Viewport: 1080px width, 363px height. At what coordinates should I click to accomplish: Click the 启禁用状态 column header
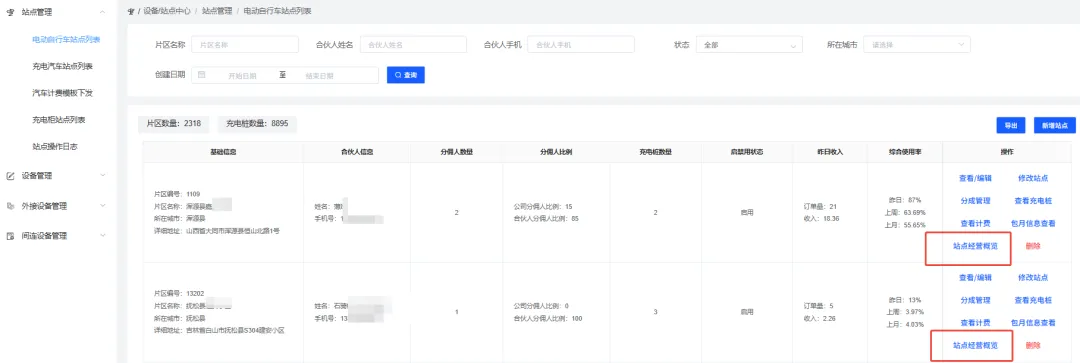[747, 152]
